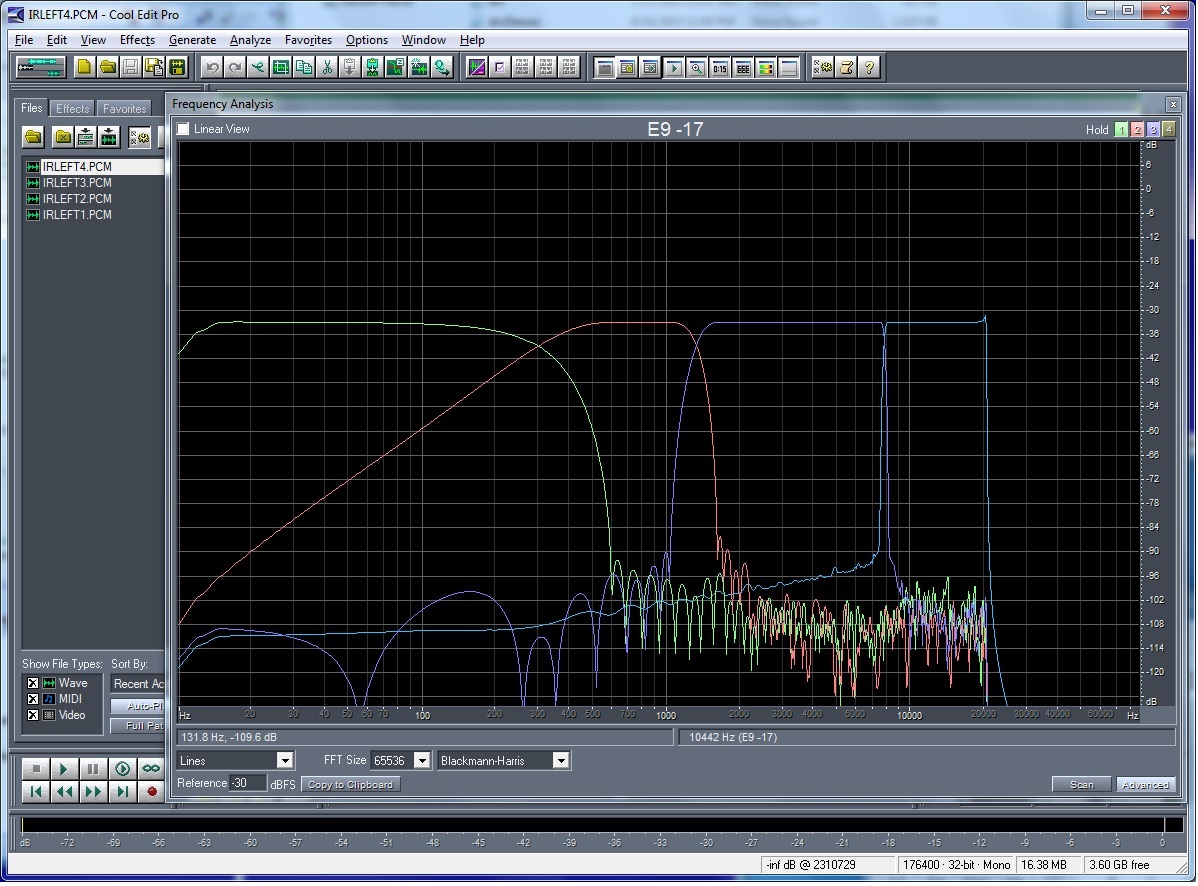Click the New file toolbar icon
The width and height of the screenshot is (1198, 886).
click(85, 67)
